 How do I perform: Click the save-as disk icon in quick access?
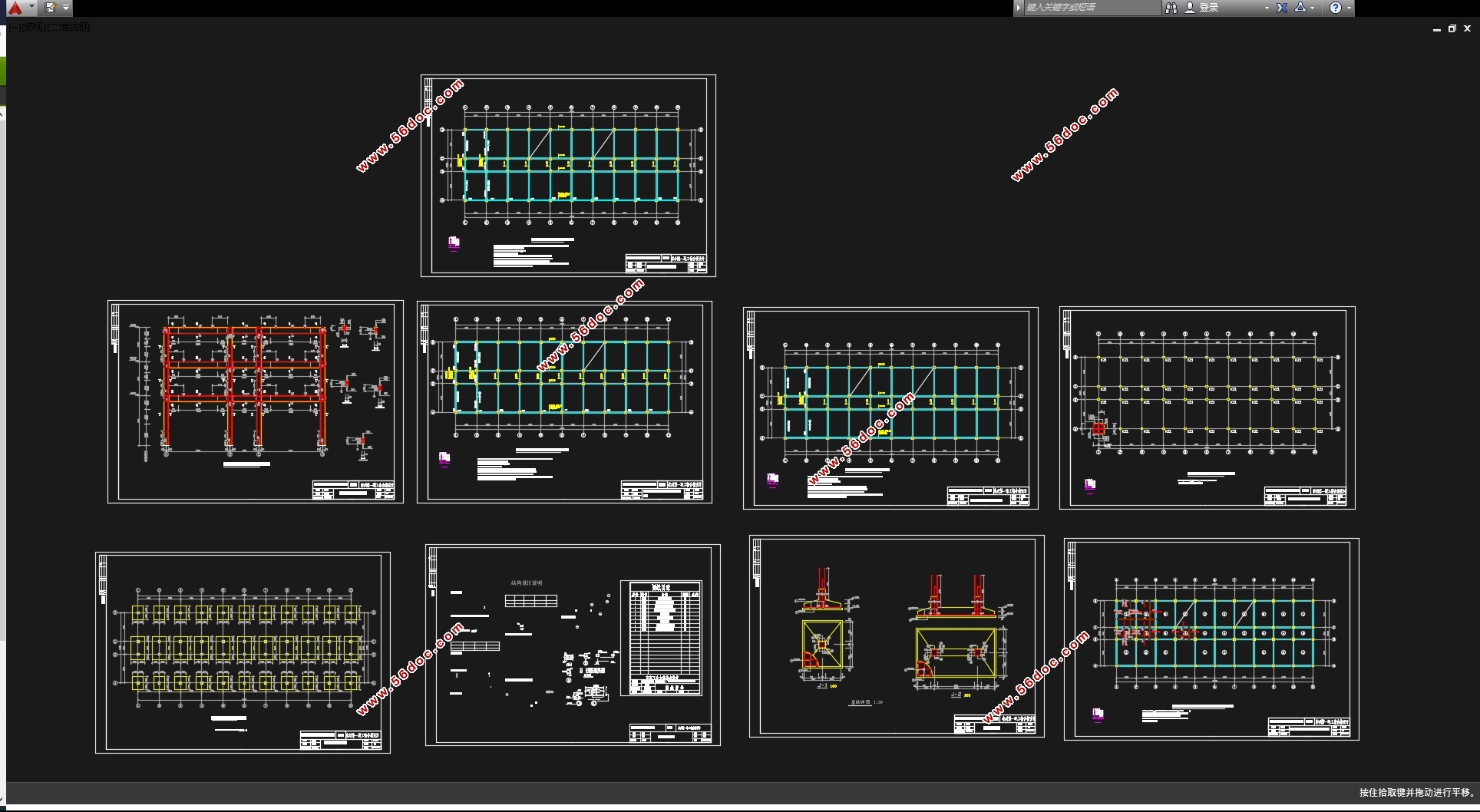(51, 8)
